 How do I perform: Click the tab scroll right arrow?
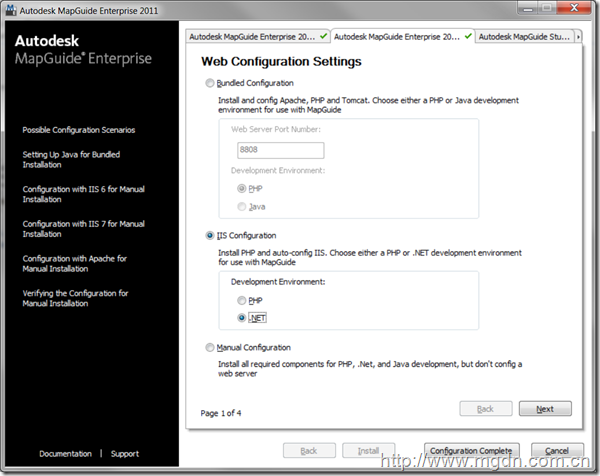(x=578, y=37)
